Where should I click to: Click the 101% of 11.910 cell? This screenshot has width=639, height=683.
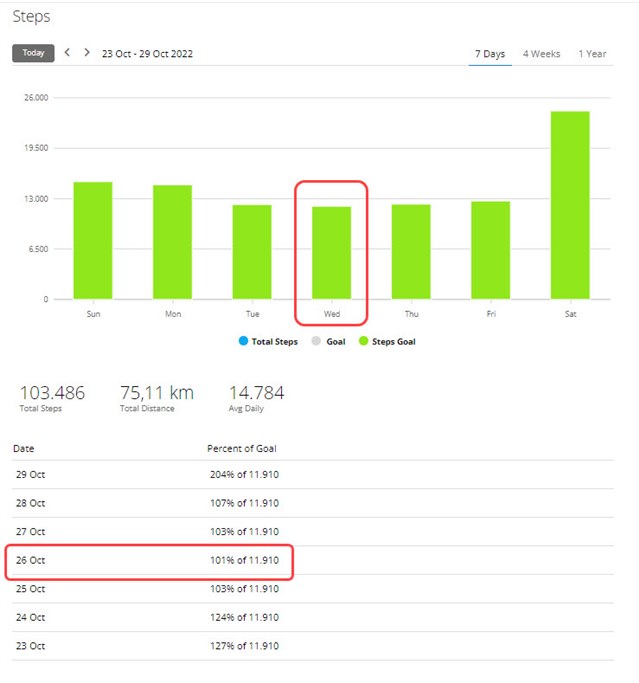tap(244, 561)
